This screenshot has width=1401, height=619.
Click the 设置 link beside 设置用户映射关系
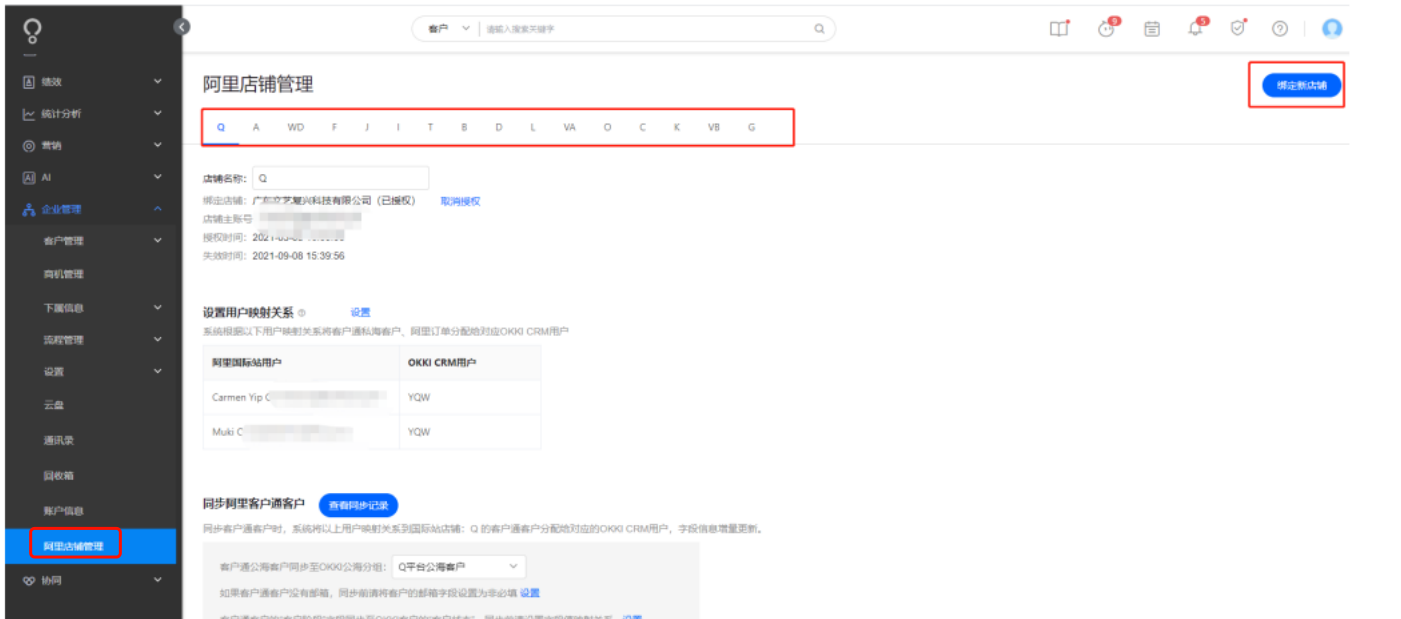click(360, 312)
